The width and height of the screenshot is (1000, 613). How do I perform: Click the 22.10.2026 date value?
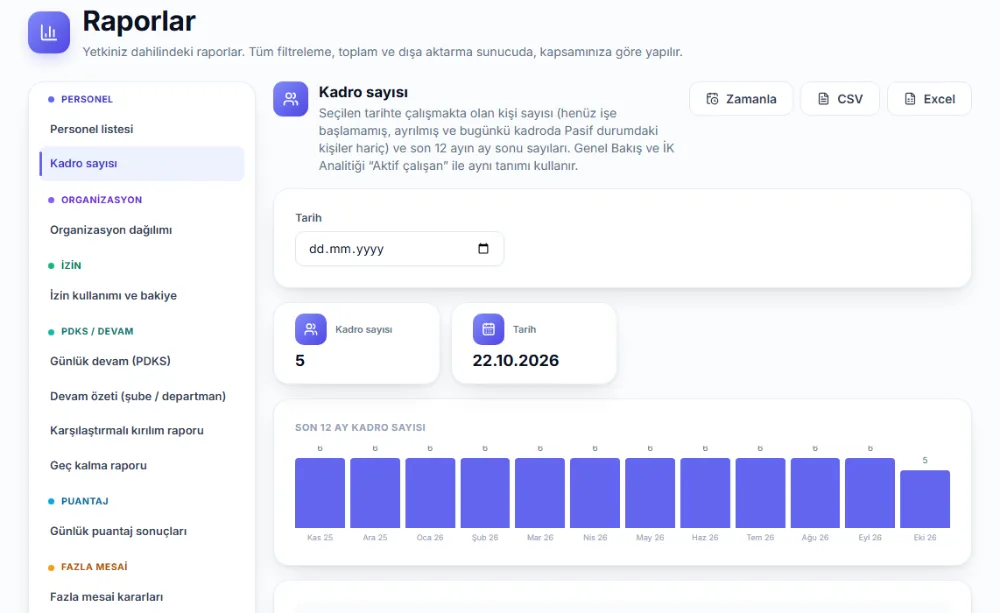point(516,361)
